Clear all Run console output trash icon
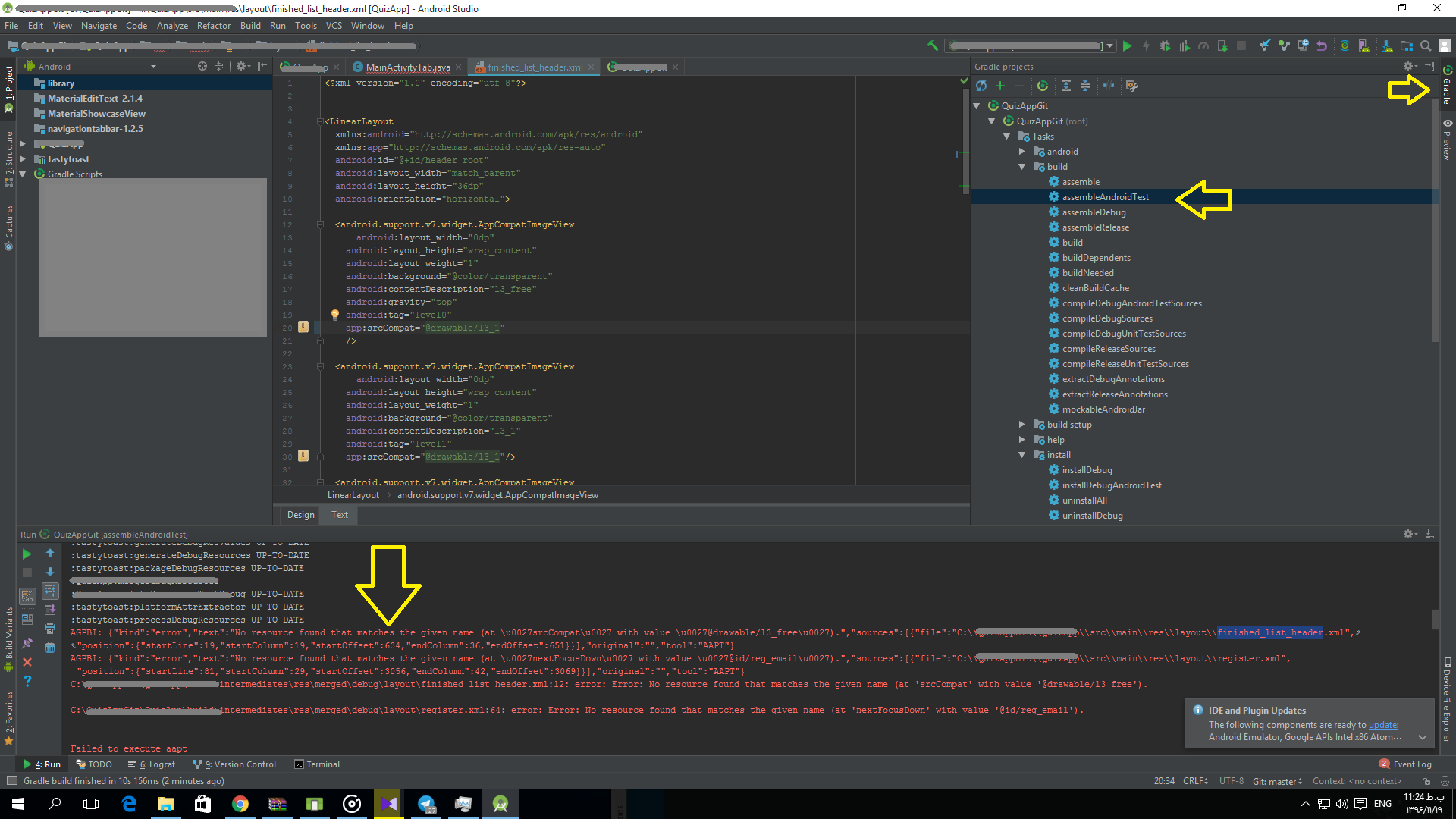 (50, 648)
